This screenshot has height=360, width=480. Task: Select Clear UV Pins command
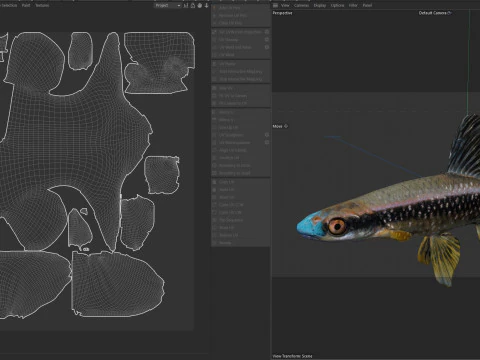tap(230, 23)
